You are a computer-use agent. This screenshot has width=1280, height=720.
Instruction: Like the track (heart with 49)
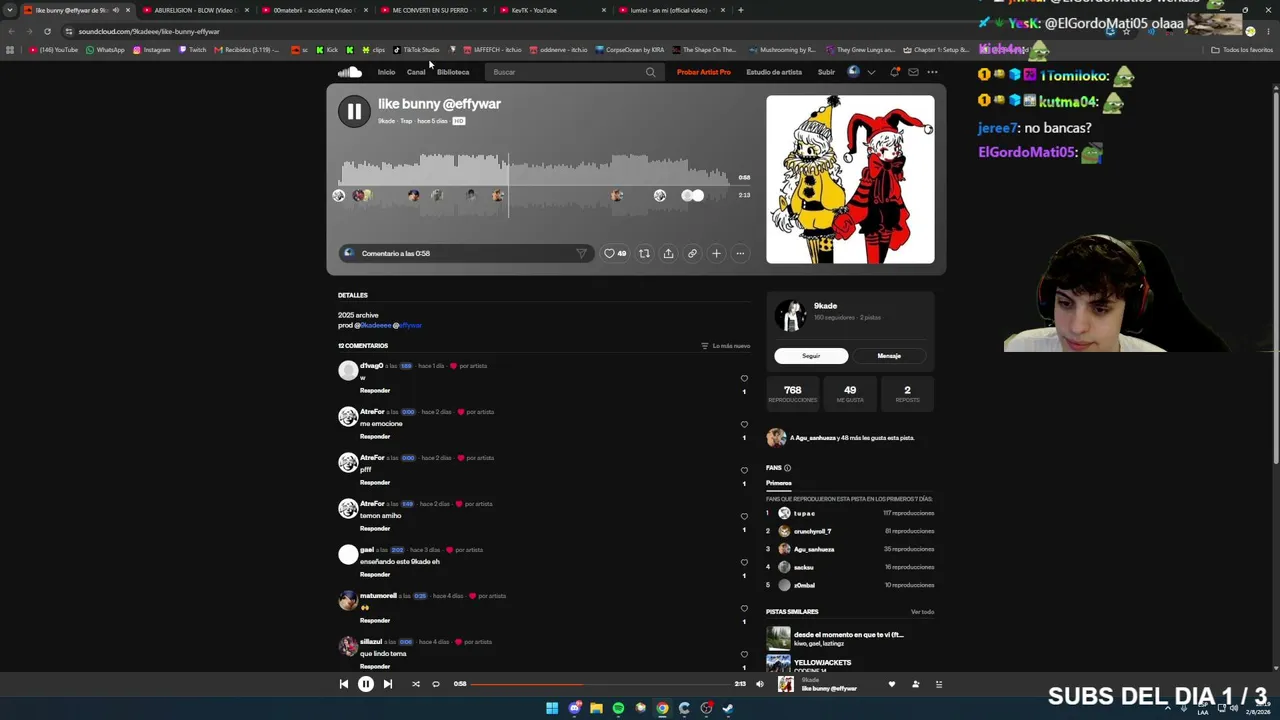click(x=615, y=253)
